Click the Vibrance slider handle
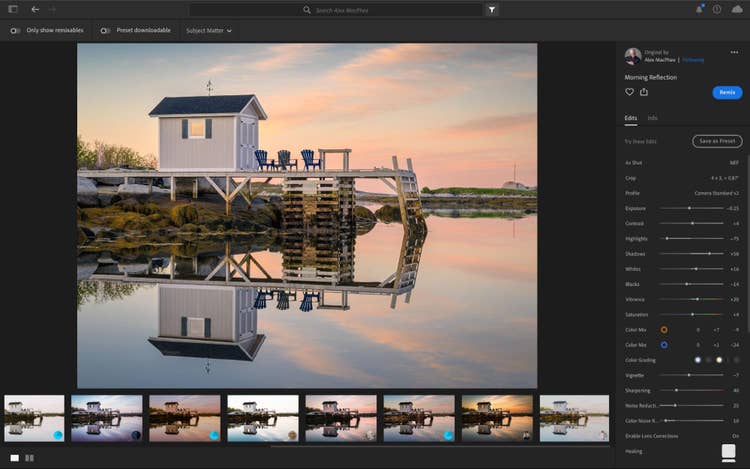Image resolution: width=750 pixels, height=469 pixels. tap(697, 299)
